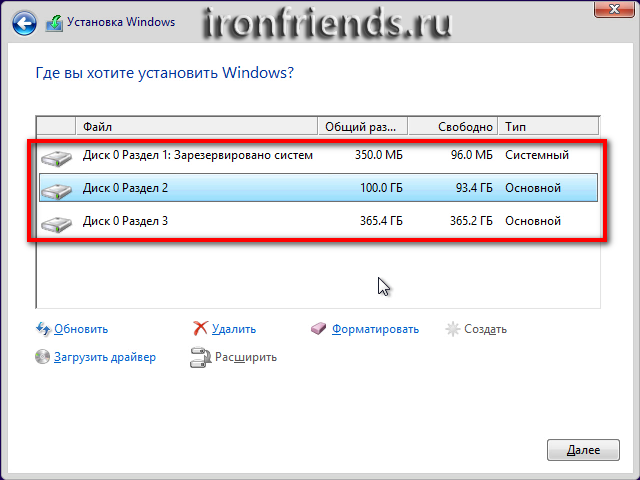Image resolution: width=640 pixels, height=480 pixels.
Task: Open the Загрузить драйвер link
Action: pos(105,357)
